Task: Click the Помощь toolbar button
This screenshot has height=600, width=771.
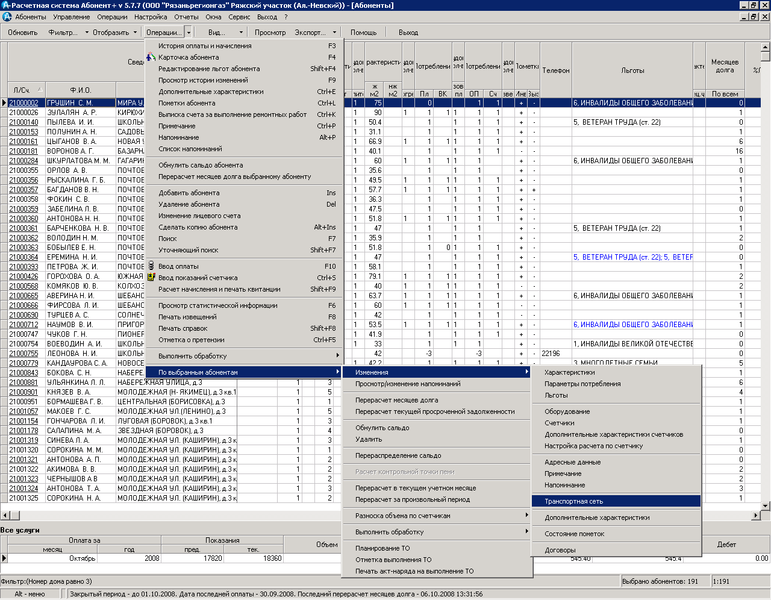Action: (x=363, y=33)
